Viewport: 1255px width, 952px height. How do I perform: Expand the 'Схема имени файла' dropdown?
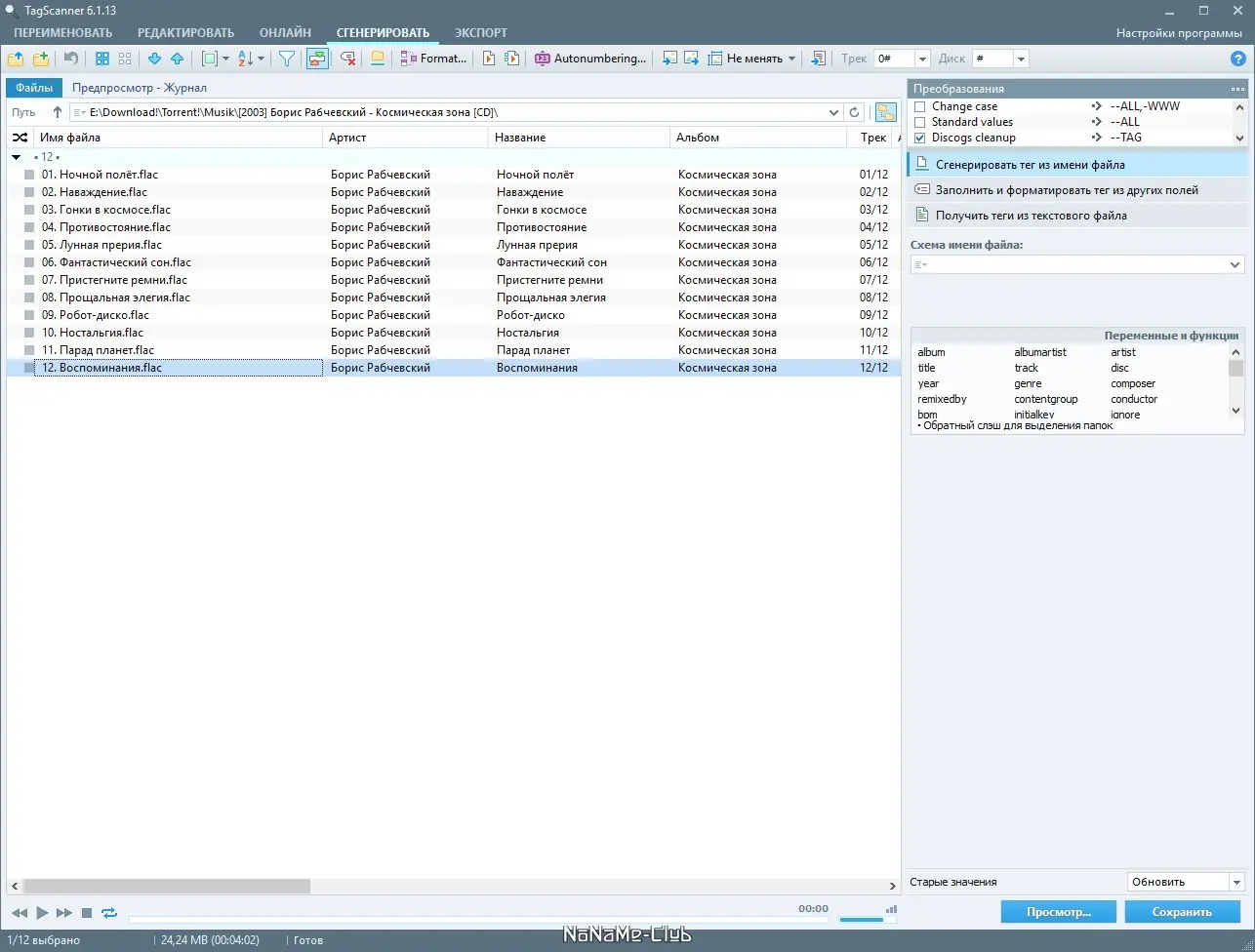coord(1235,263)
